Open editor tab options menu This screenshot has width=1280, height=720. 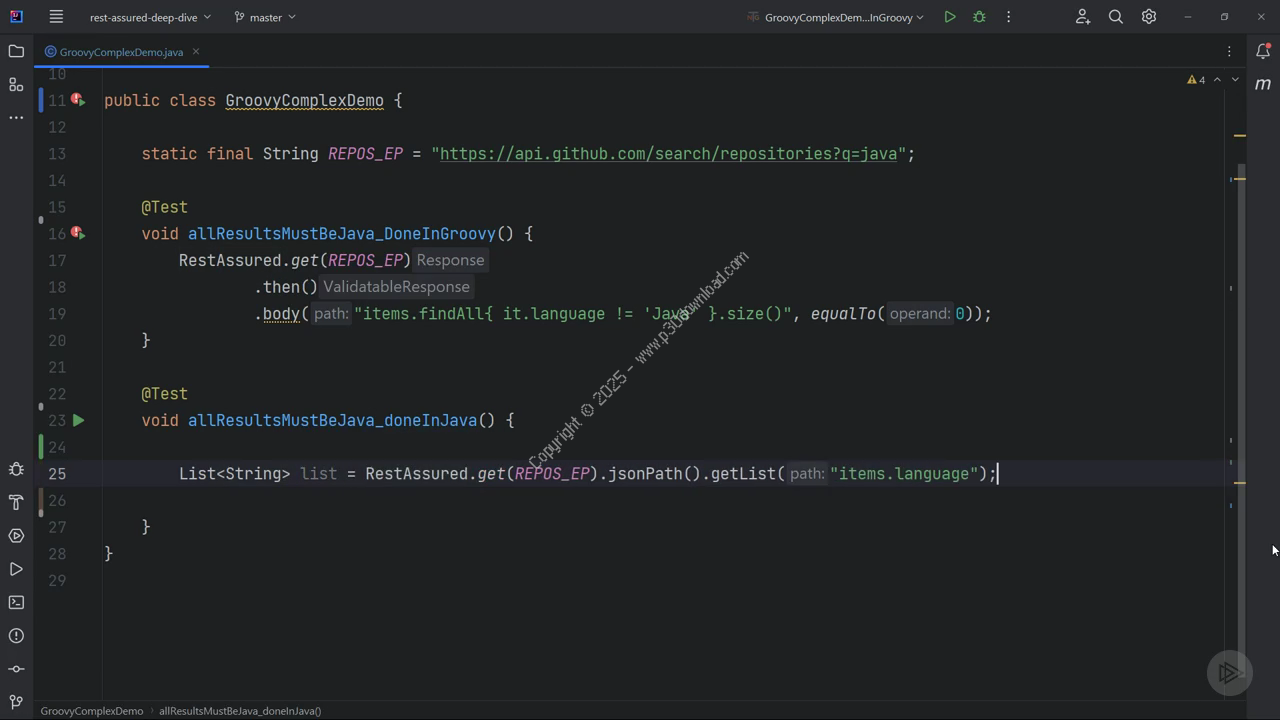click(1229, 51)
